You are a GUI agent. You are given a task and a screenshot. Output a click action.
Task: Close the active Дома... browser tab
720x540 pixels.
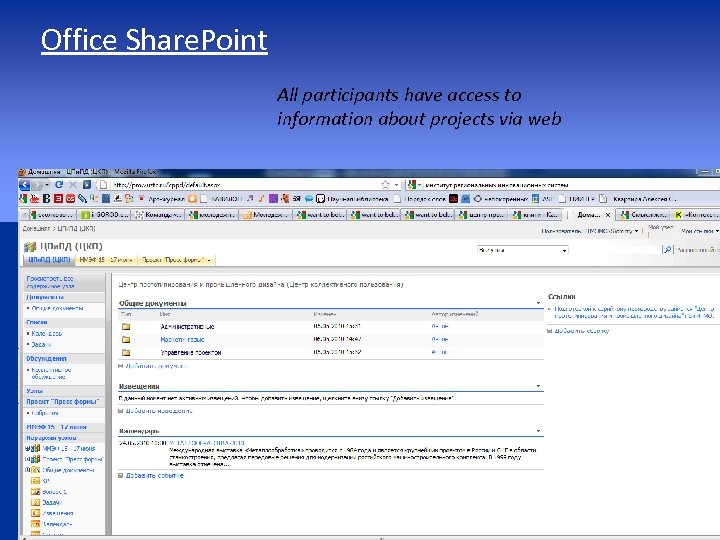pyautogui.click(x=608, y=214)
